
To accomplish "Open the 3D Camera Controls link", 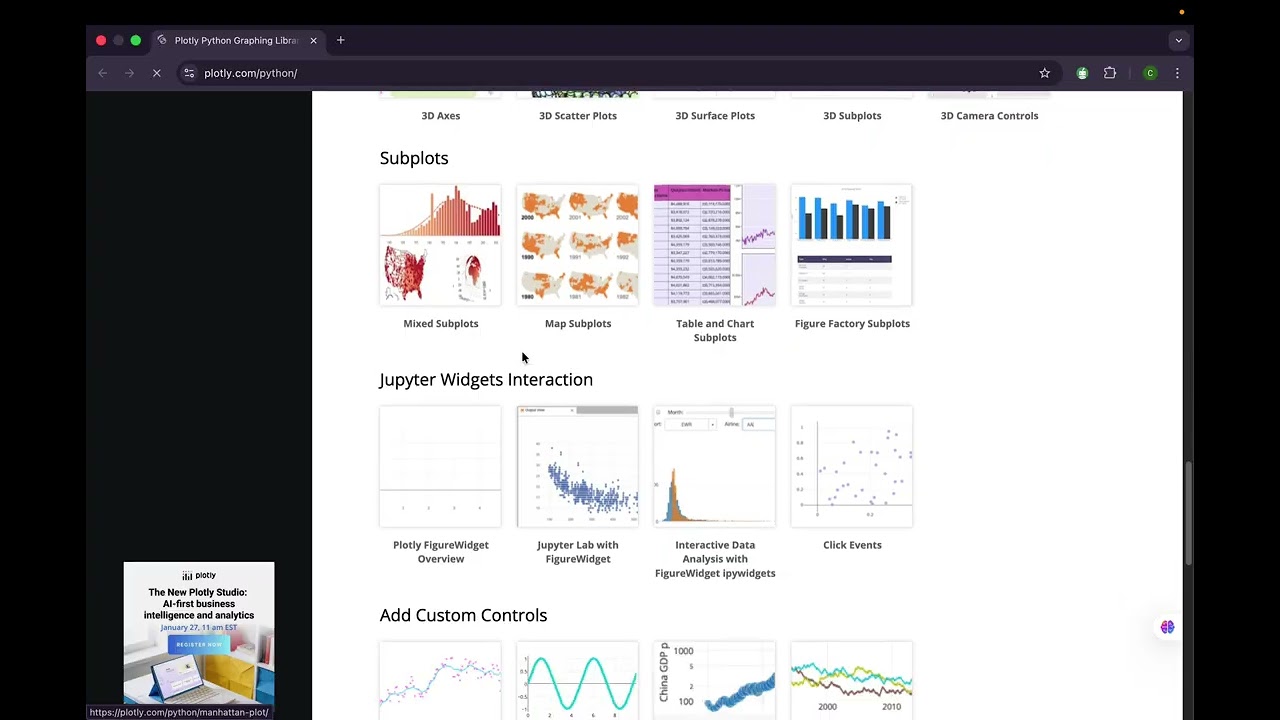I will point(989,115).
